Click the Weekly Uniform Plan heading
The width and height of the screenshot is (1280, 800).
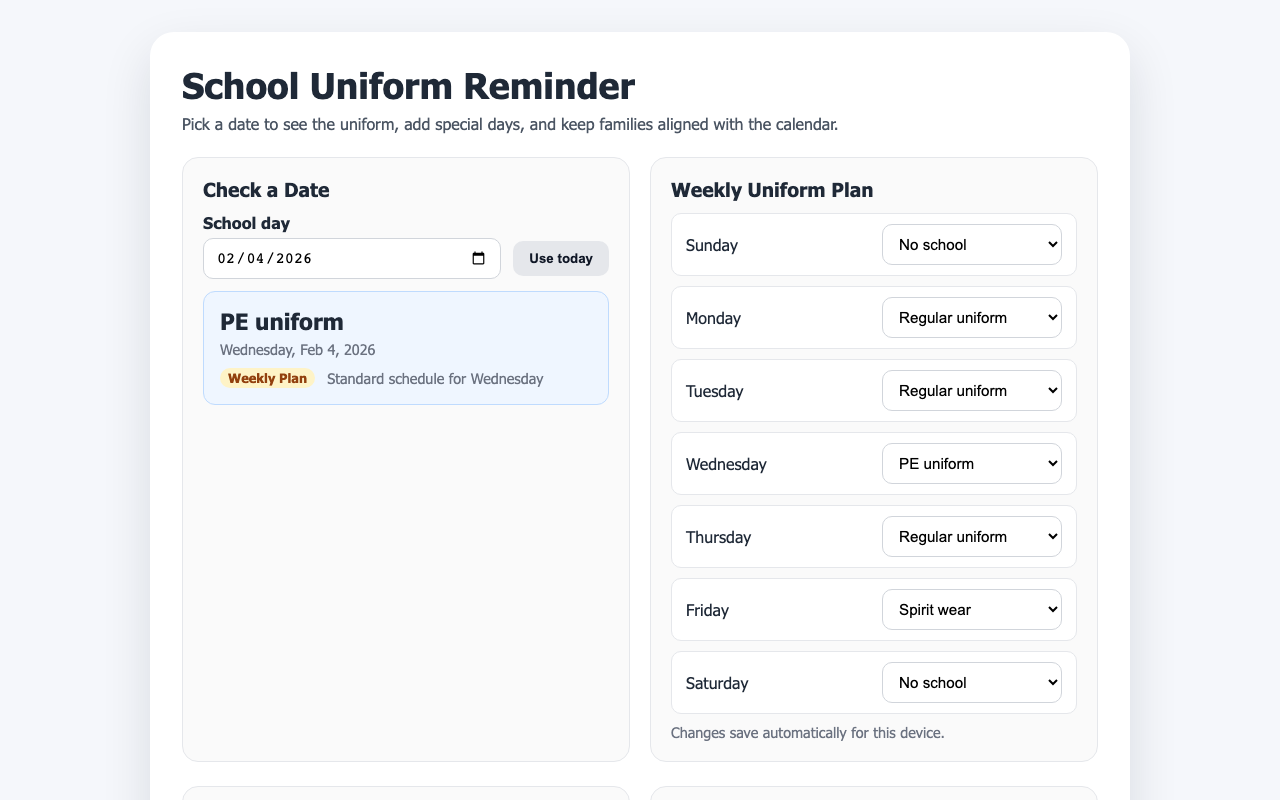[772, 190]
